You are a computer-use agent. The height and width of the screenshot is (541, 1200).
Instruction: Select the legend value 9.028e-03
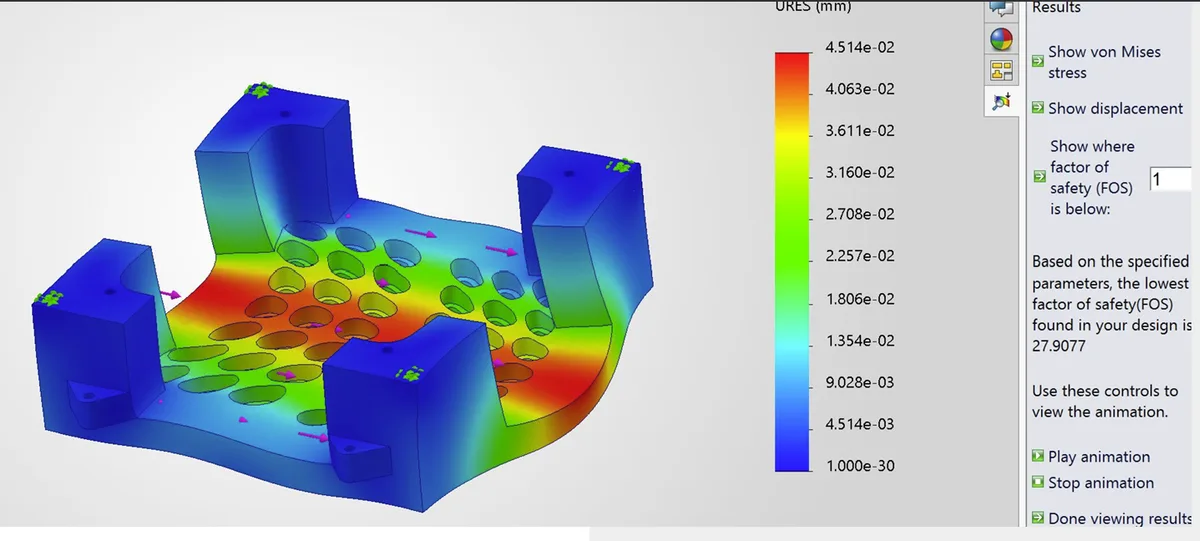[859, 383]
